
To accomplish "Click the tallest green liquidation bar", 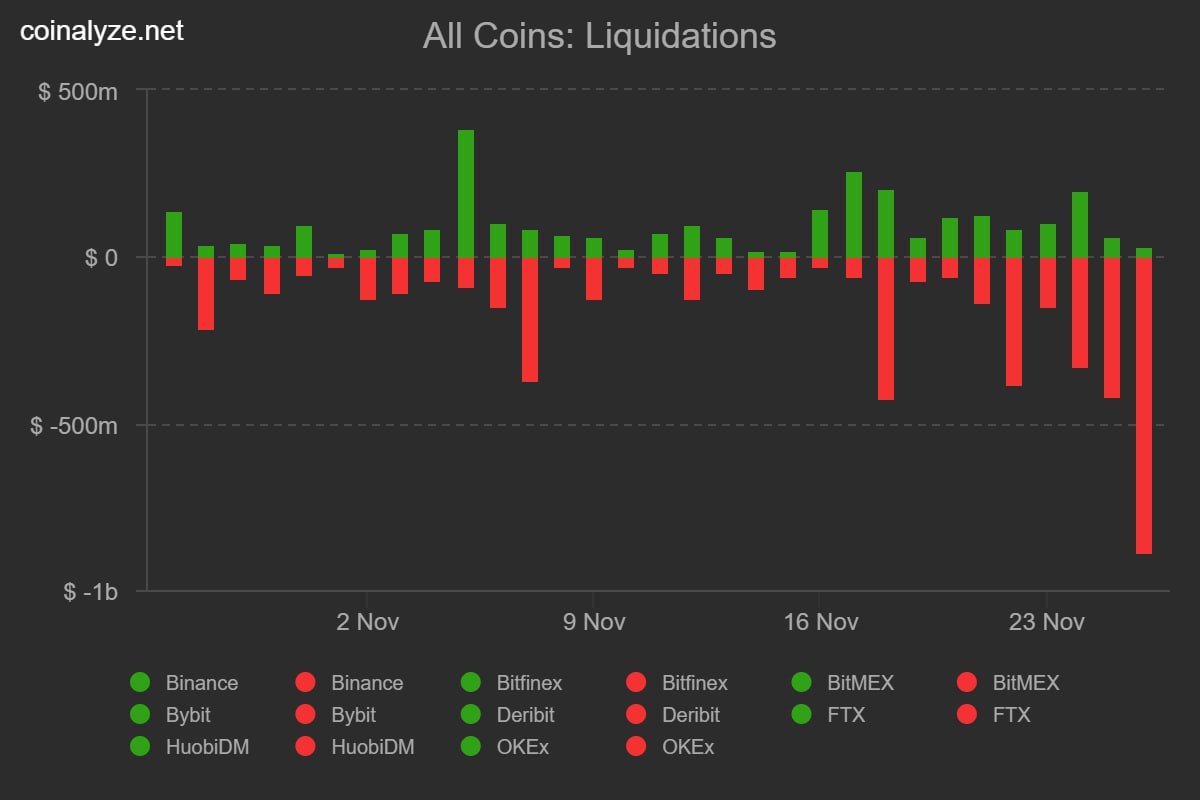I will click(x=466, y=193).
